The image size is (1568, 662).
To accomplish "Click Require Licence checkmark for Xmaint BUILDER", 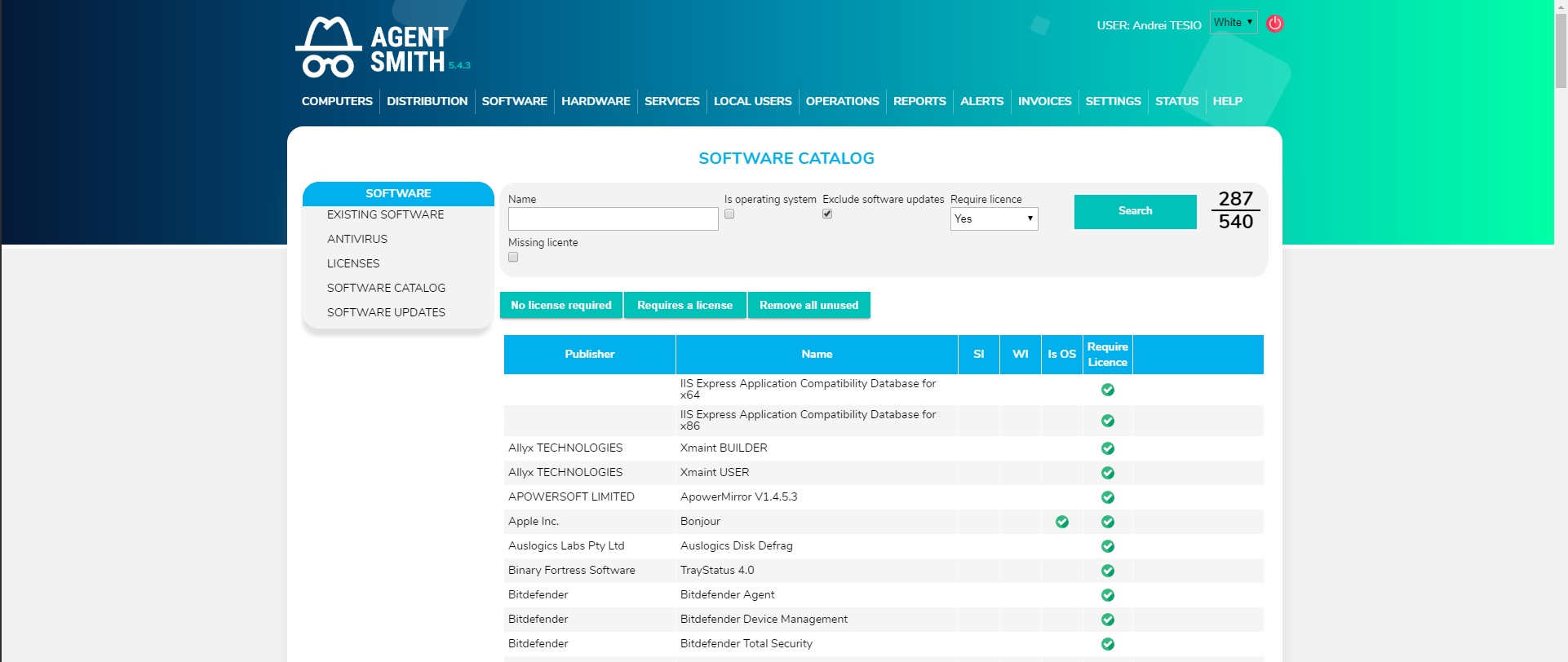I will coord(1107,448).
